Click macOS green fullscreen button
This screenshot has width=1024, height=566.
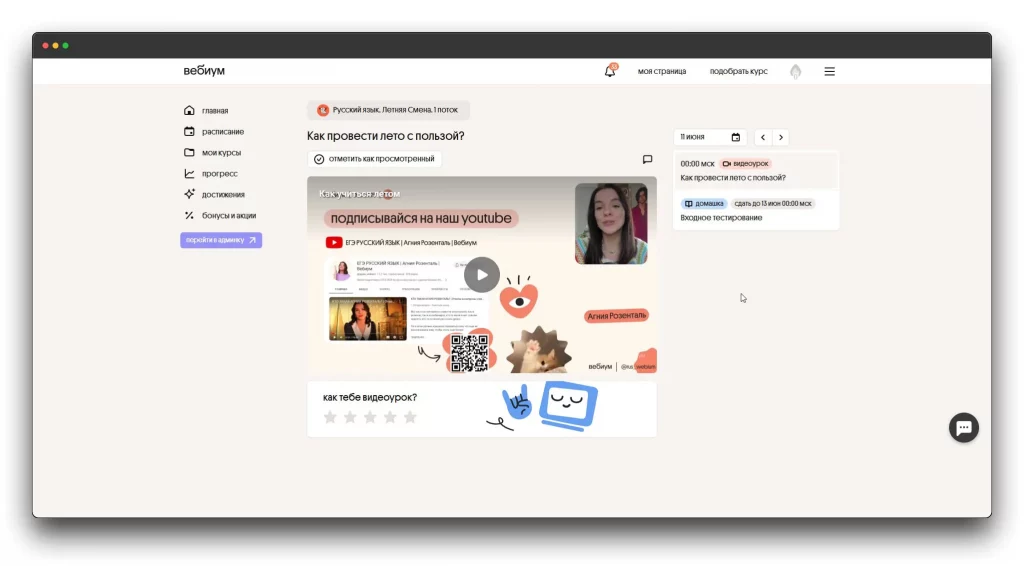(x=65, y=46)
